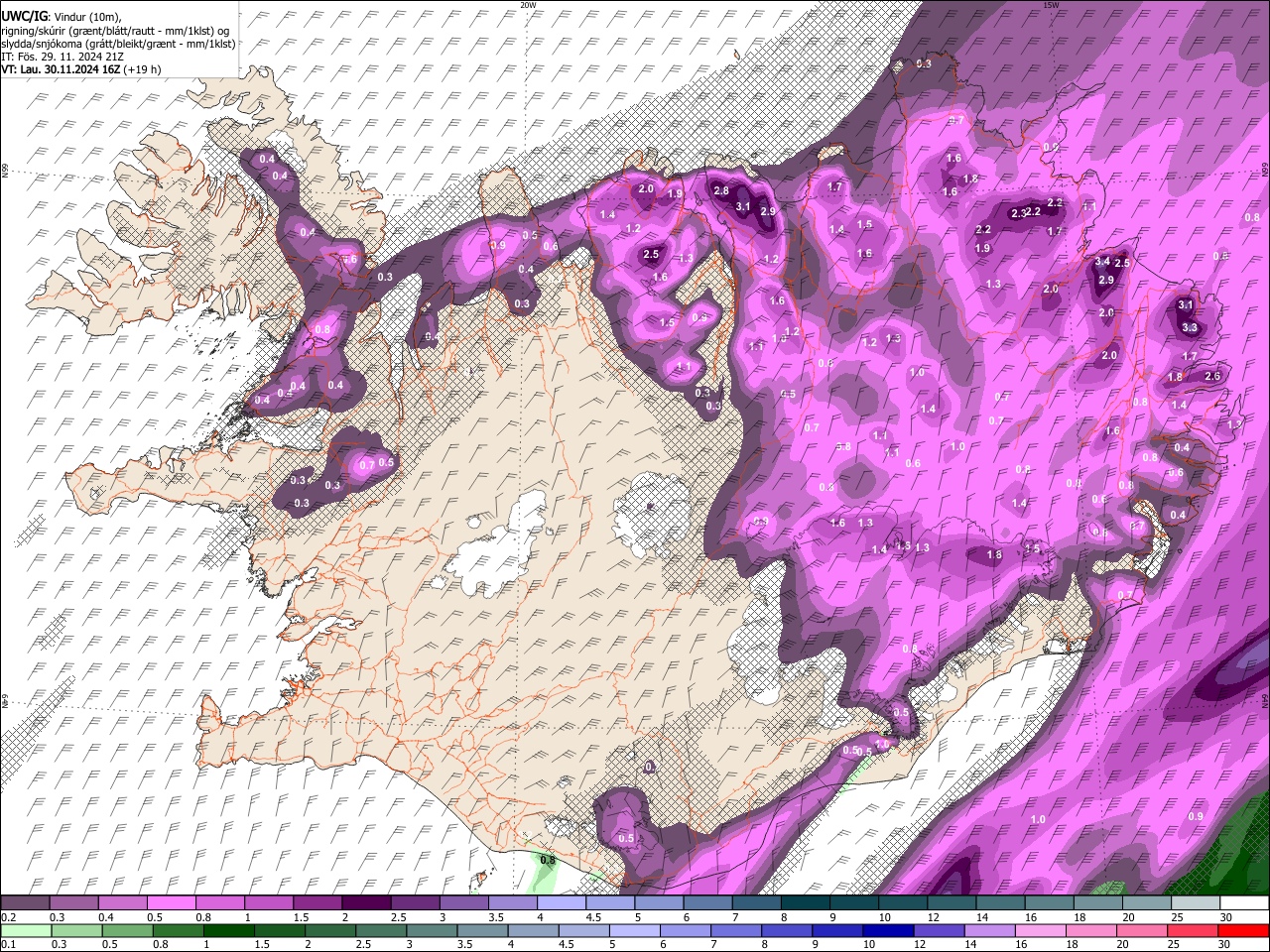Select the 3.3 precipitation value on the map
Image resolution: width=1270 pixels, height=952 pixels.
[1191, 328]
